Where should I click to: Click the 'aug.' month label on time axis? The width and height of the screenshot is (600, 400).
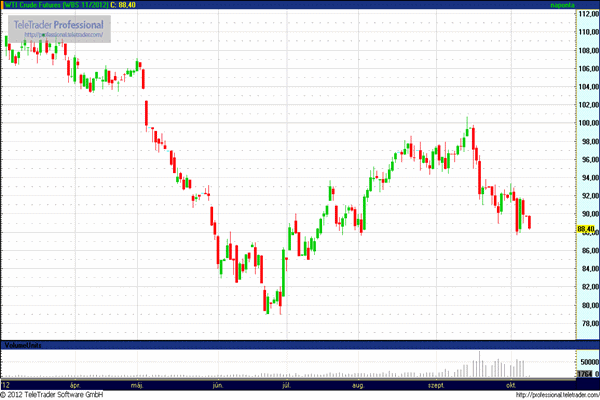359,384
